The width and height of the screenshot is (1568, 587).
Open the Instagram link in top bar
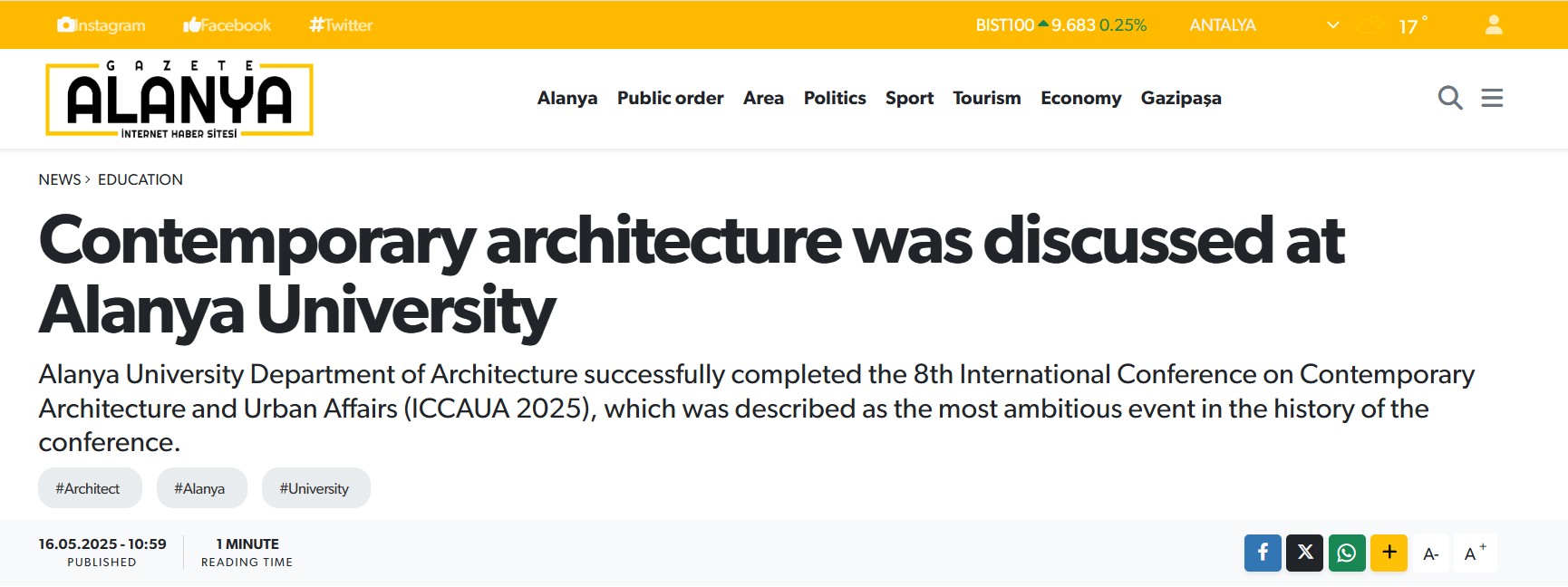(102, 25)
